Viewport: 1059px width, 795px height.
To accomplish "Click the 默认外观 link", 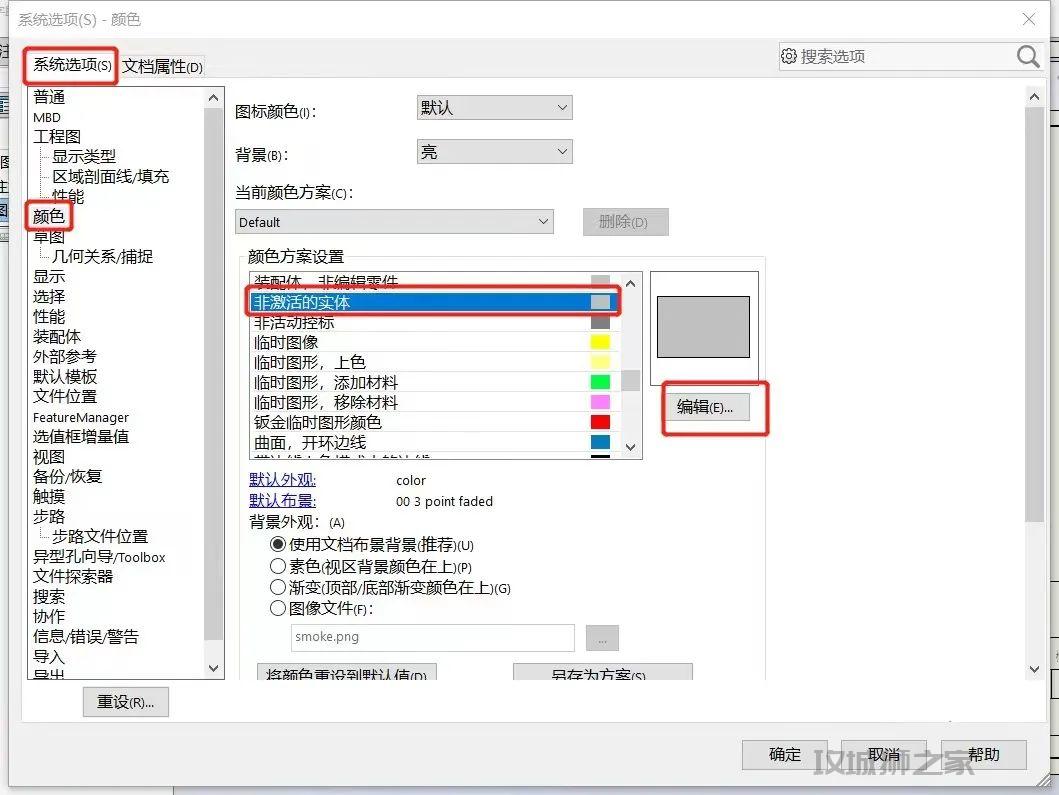I will pos(282,481).
